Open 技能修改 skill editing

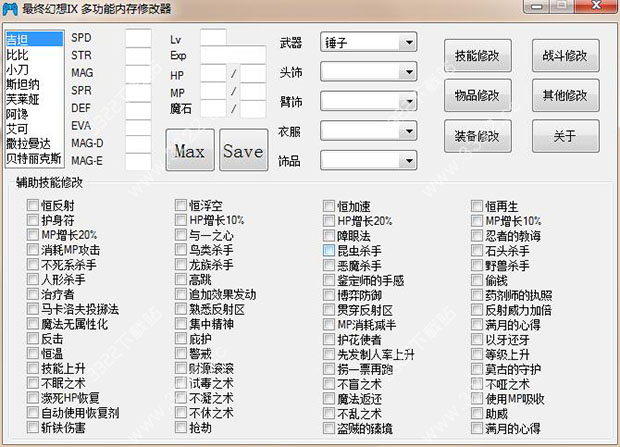coord(478,56)
